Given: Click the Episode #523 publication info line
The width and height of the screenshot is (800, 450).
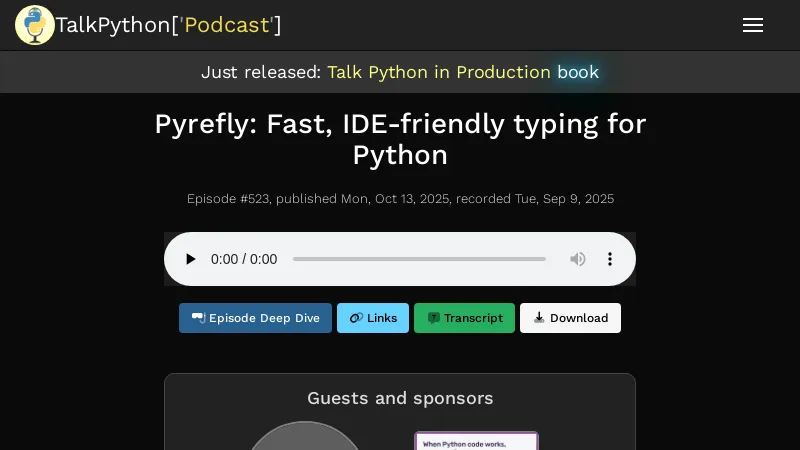Looking at the screenshot, I should click(400, 199).
